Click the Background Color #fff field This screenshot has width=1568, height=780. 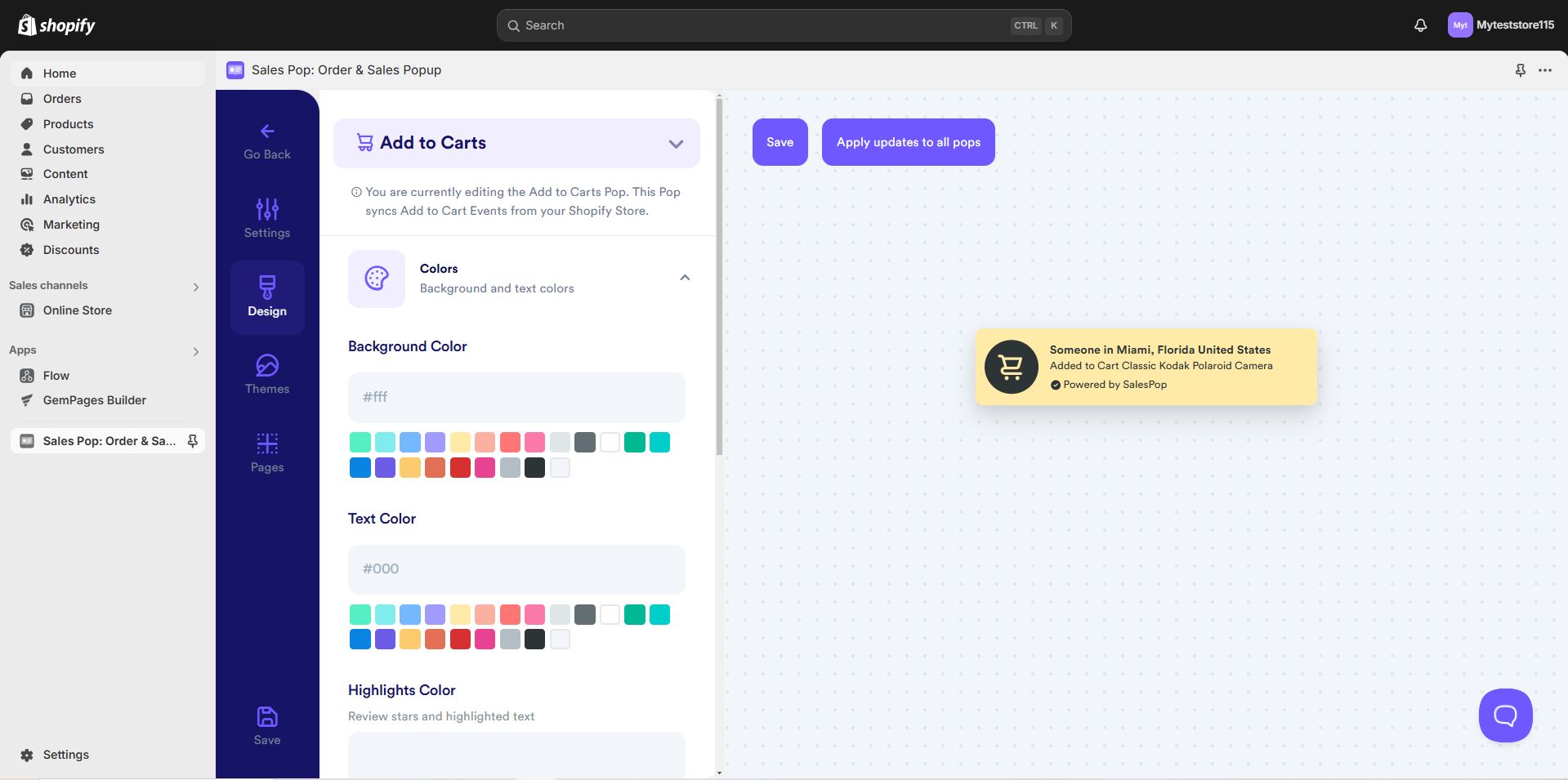pos(516,398)
